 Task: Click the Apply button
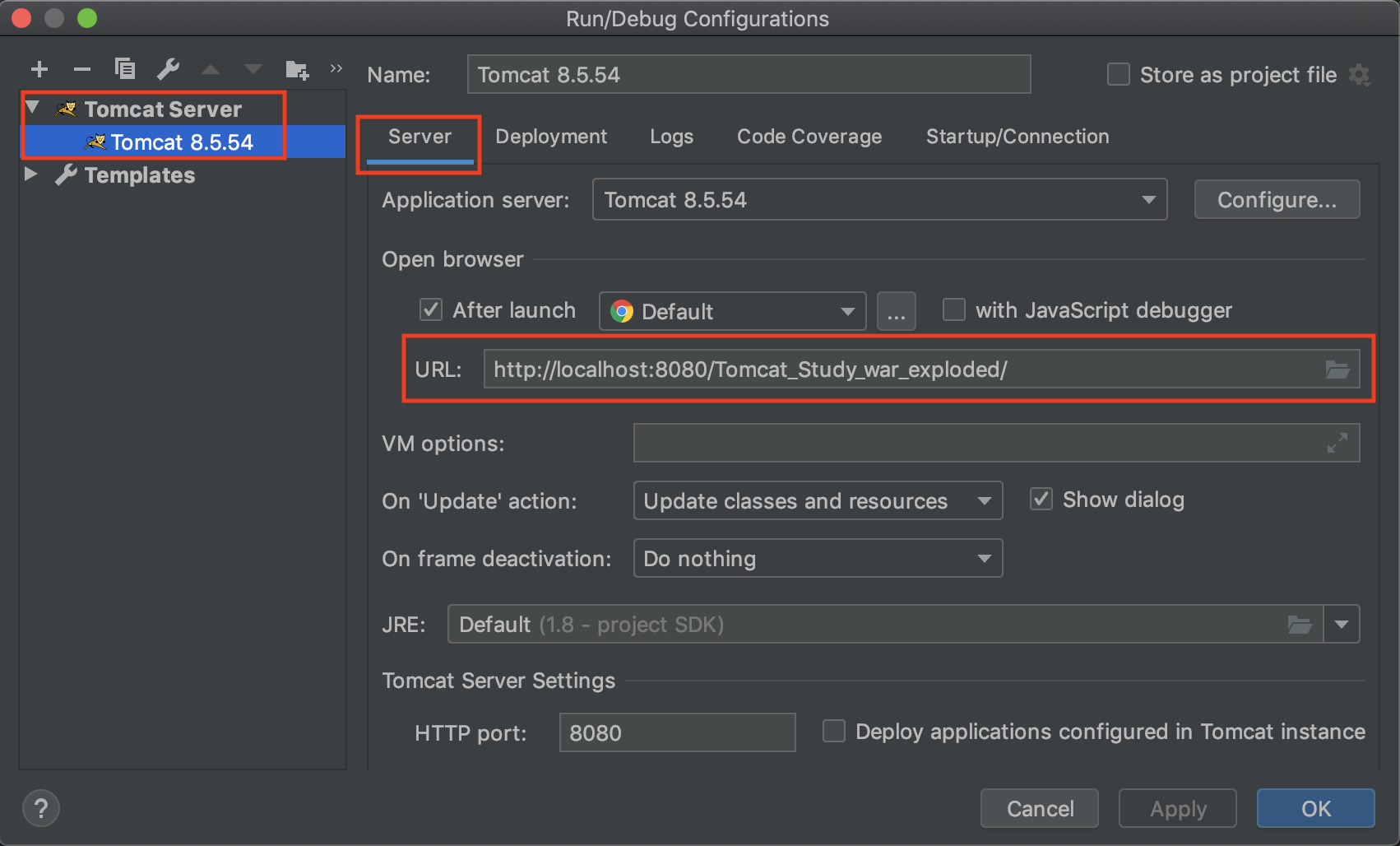pos(1178,808)
